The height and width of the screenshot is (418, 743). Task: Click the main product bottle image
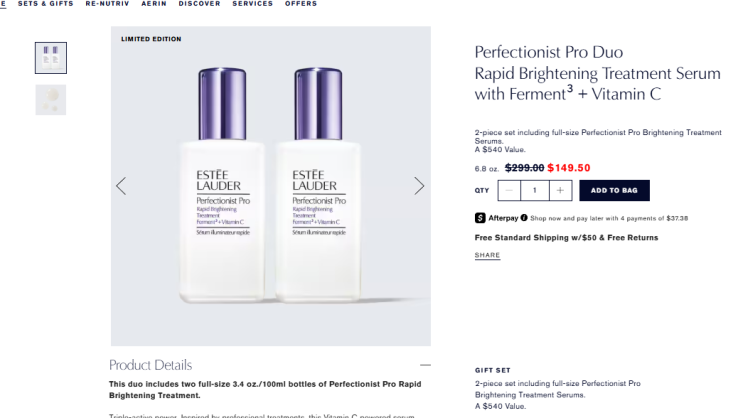270,185
